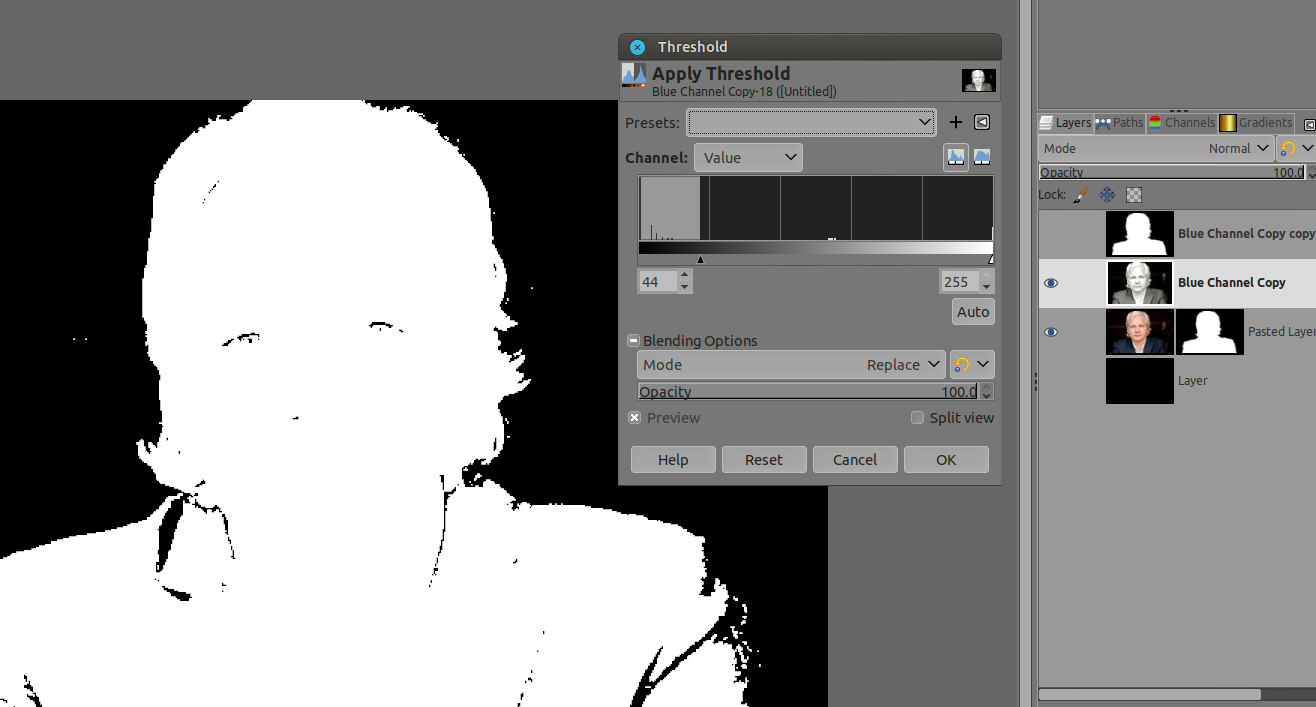
Task: Toggle lock alpha channel checkerboard icon
Action: 1134,195
